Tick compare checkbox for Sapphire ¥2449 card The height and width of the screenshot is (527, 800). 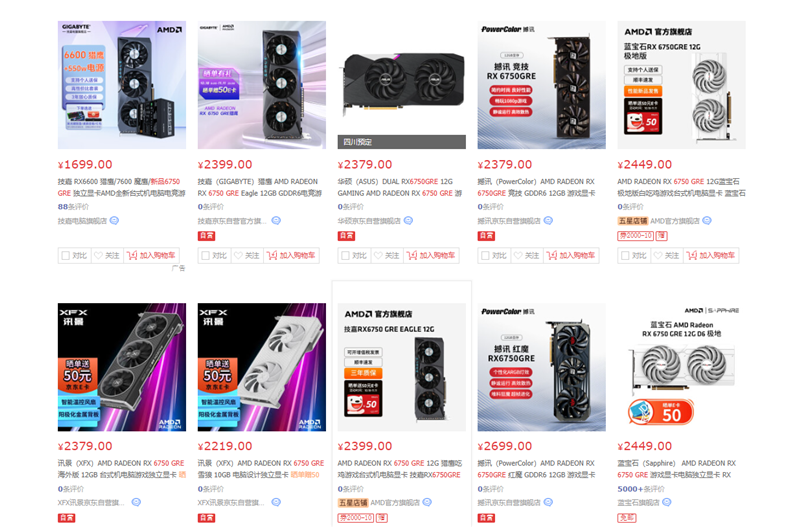coord(625,256)
